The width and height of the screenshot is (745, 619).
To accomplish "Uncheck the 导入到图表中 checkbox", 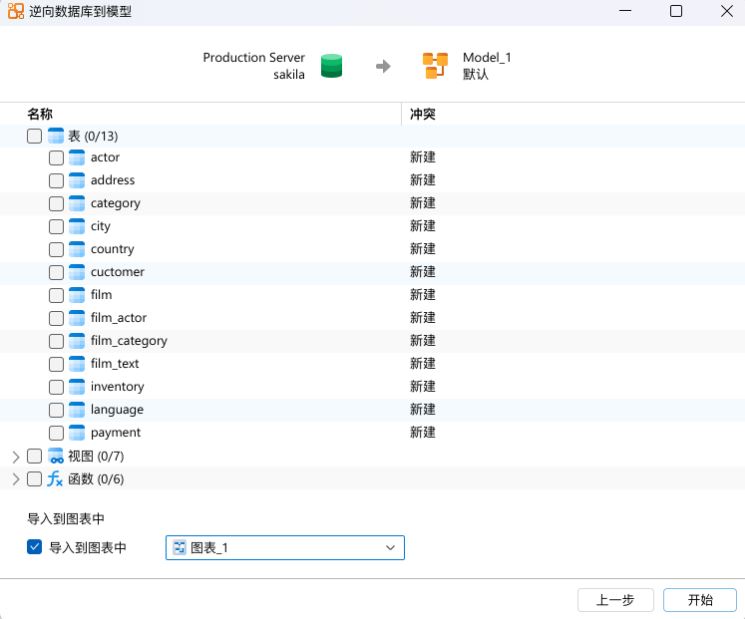I will (34, 547).
